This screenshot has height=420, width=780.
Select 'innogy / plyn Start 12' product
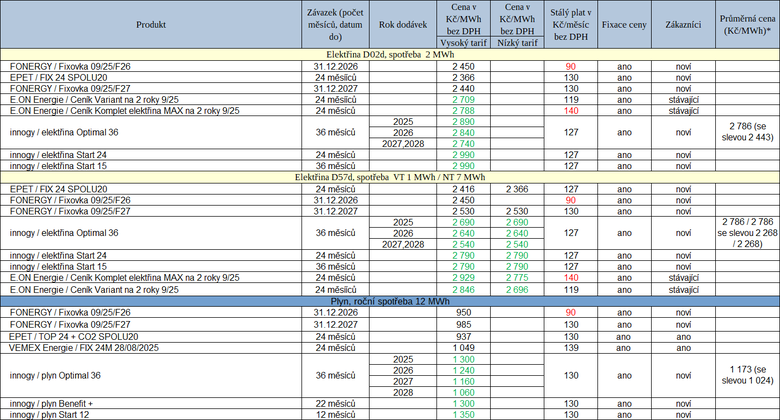point(49,415)
